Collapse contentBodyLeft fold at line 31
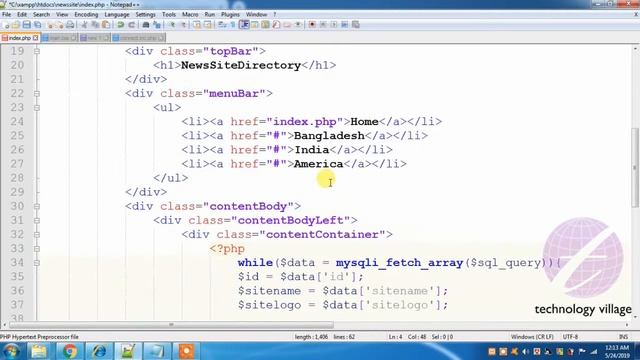The width and height of the screenshot is (640, 360). 37,220
